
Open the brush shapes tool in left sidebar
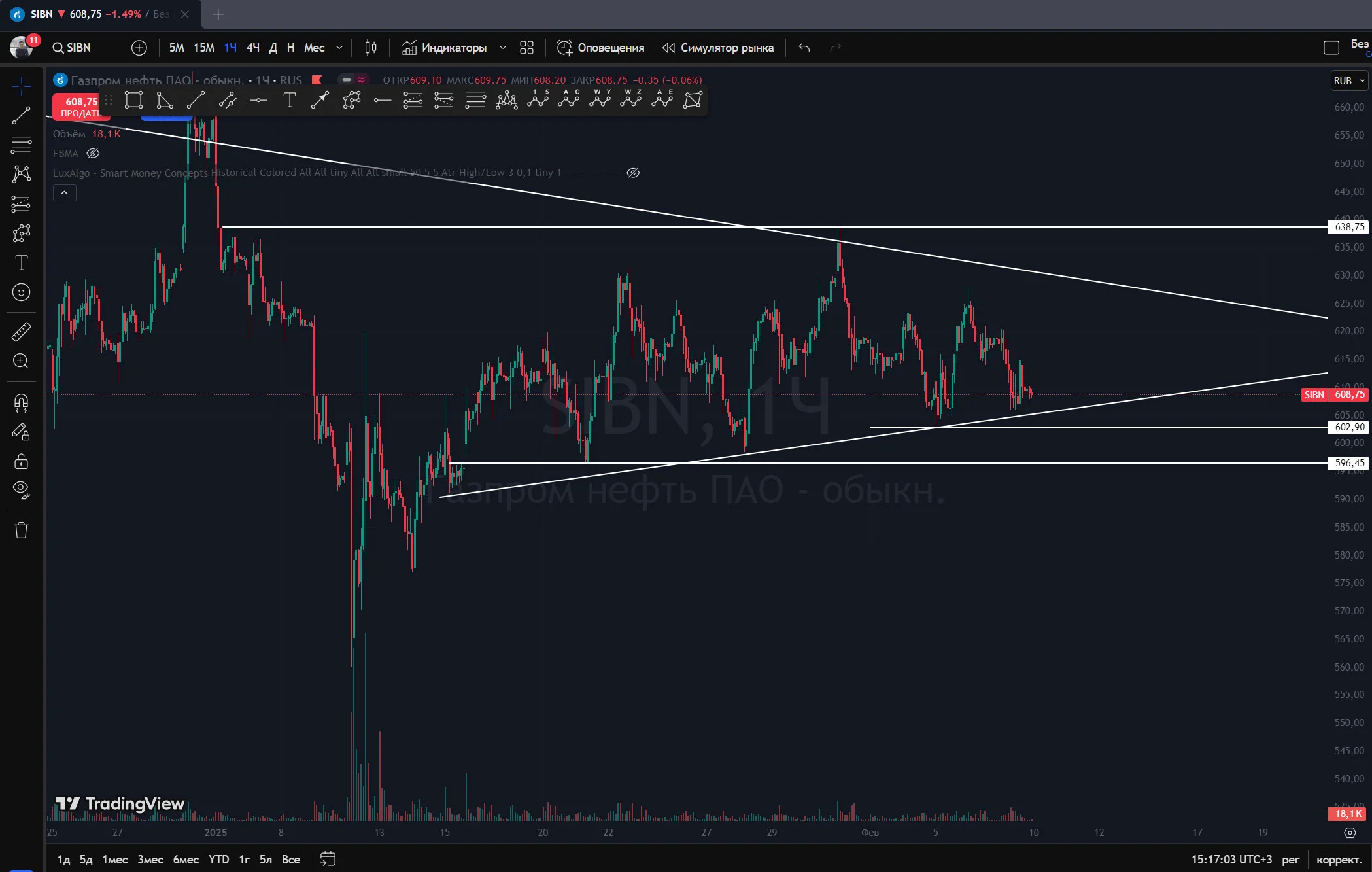(21, 234)
